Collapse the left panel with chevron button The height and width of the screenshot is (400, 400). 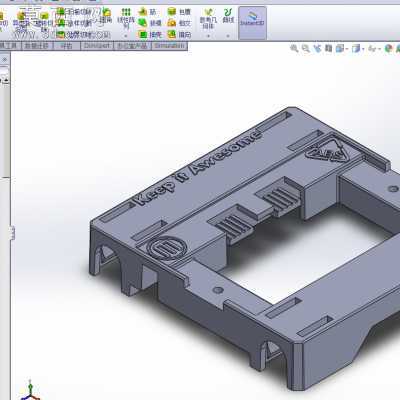(5, 59)
